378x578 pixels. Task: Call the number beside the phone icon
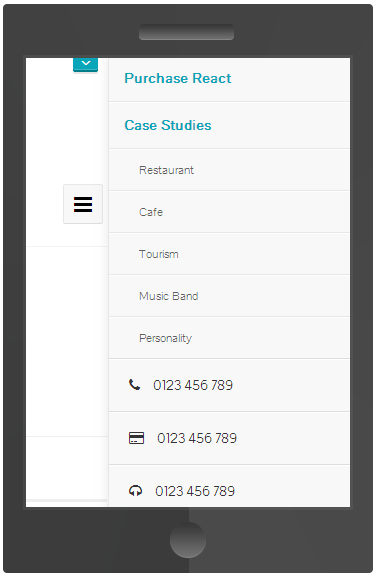point(193,385)
